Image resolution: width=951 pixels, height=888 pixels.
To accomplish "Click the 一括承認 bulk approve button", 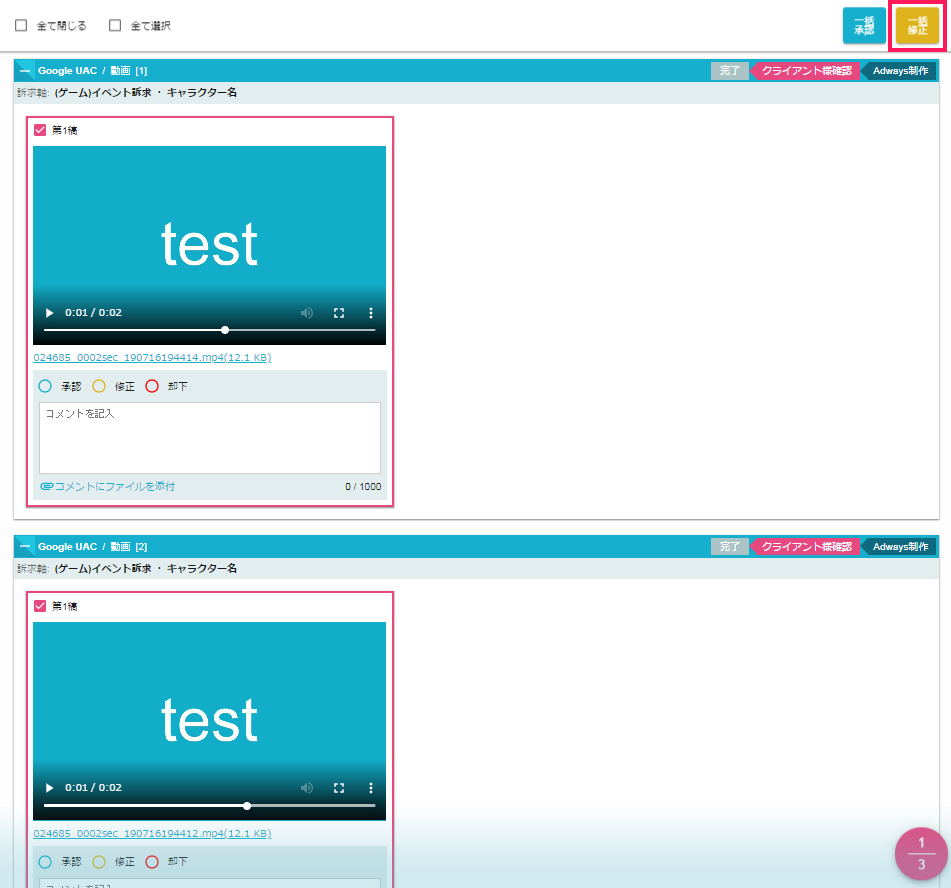I will coord(864,26).
